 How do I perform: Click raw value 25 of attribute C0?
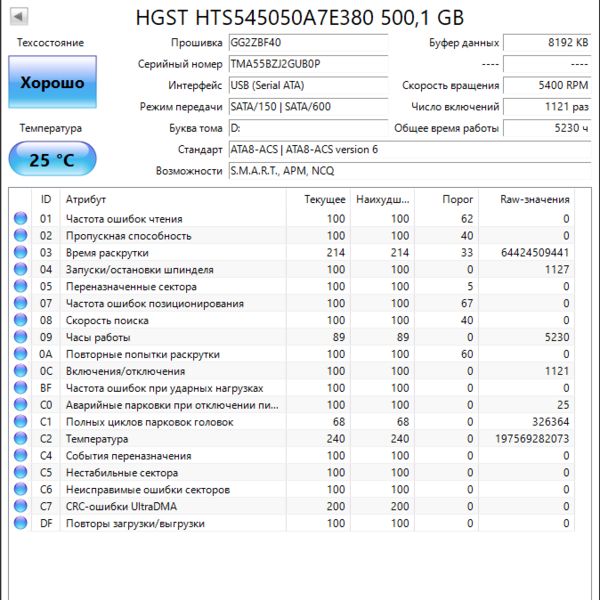563,405
